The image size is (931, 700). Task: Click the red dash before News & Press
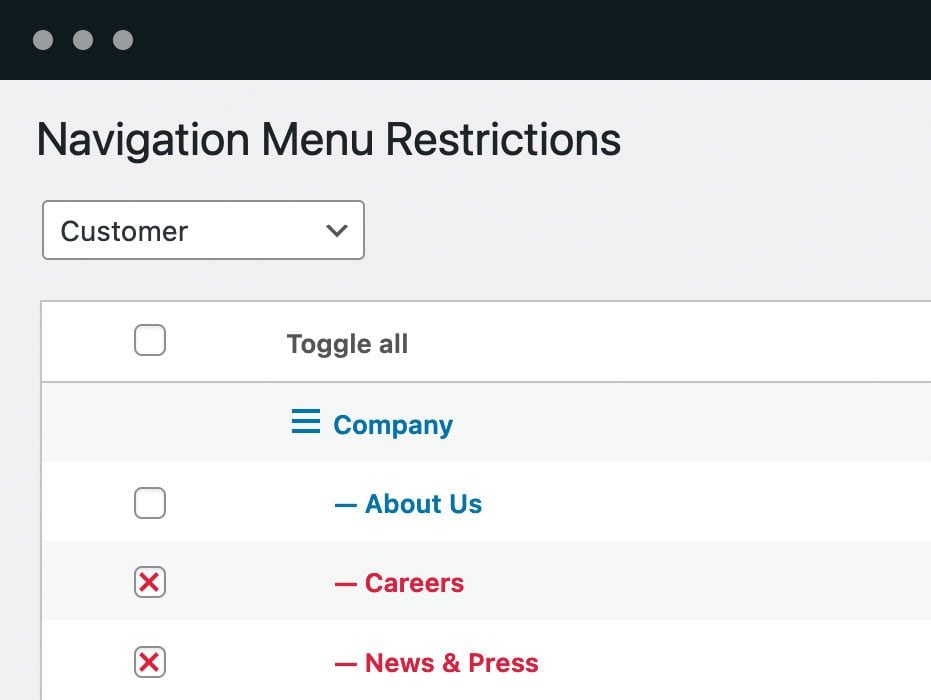point(345,664)
